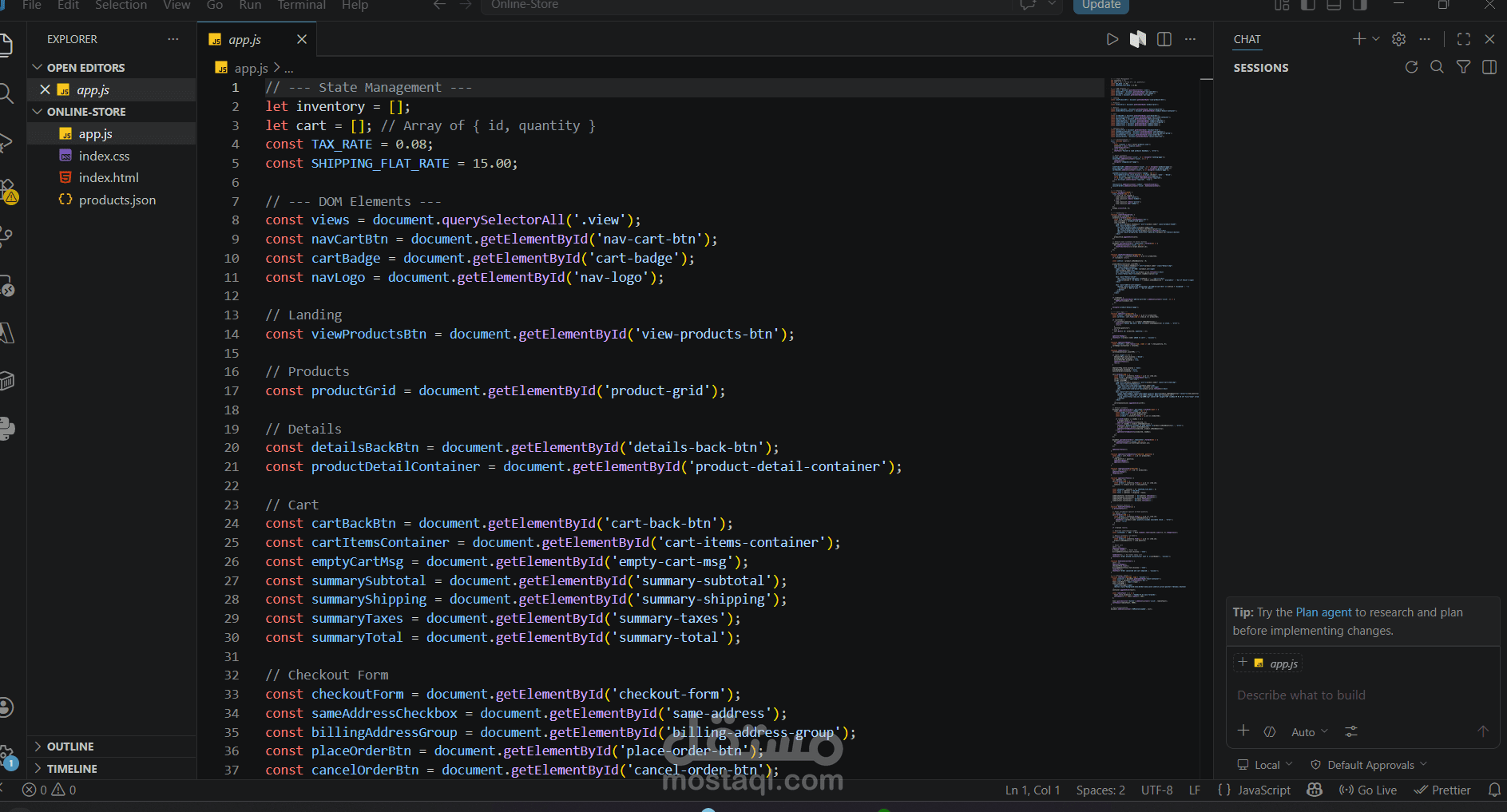Follow the Plan agent link in the tip
This screenshot has width=1507, height=812.
pyautogui.click(x=1323, y=612)
